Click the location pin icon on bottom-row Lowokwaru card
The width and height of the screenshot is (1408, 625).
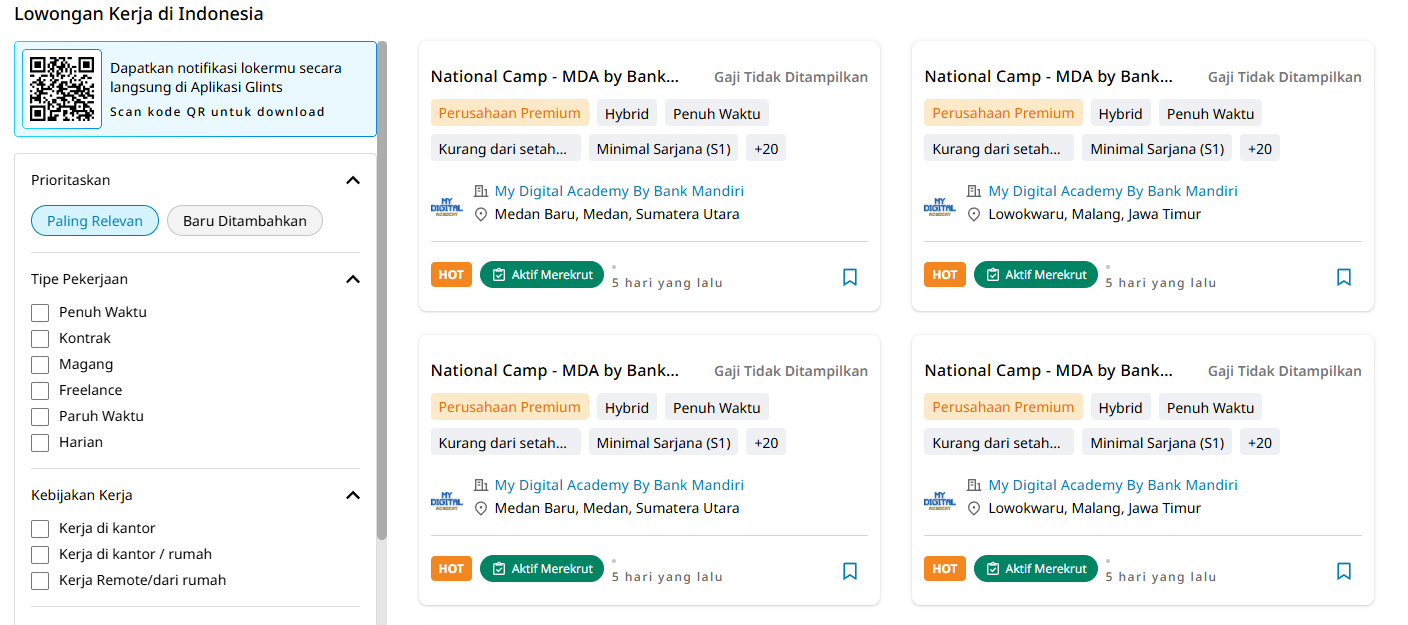974,508
